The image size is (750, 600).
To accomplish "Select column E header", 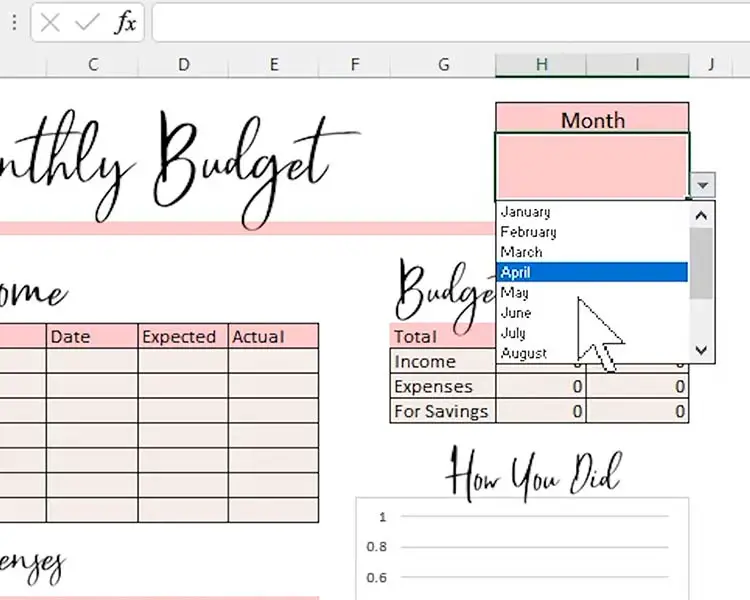I will (274, 65).
